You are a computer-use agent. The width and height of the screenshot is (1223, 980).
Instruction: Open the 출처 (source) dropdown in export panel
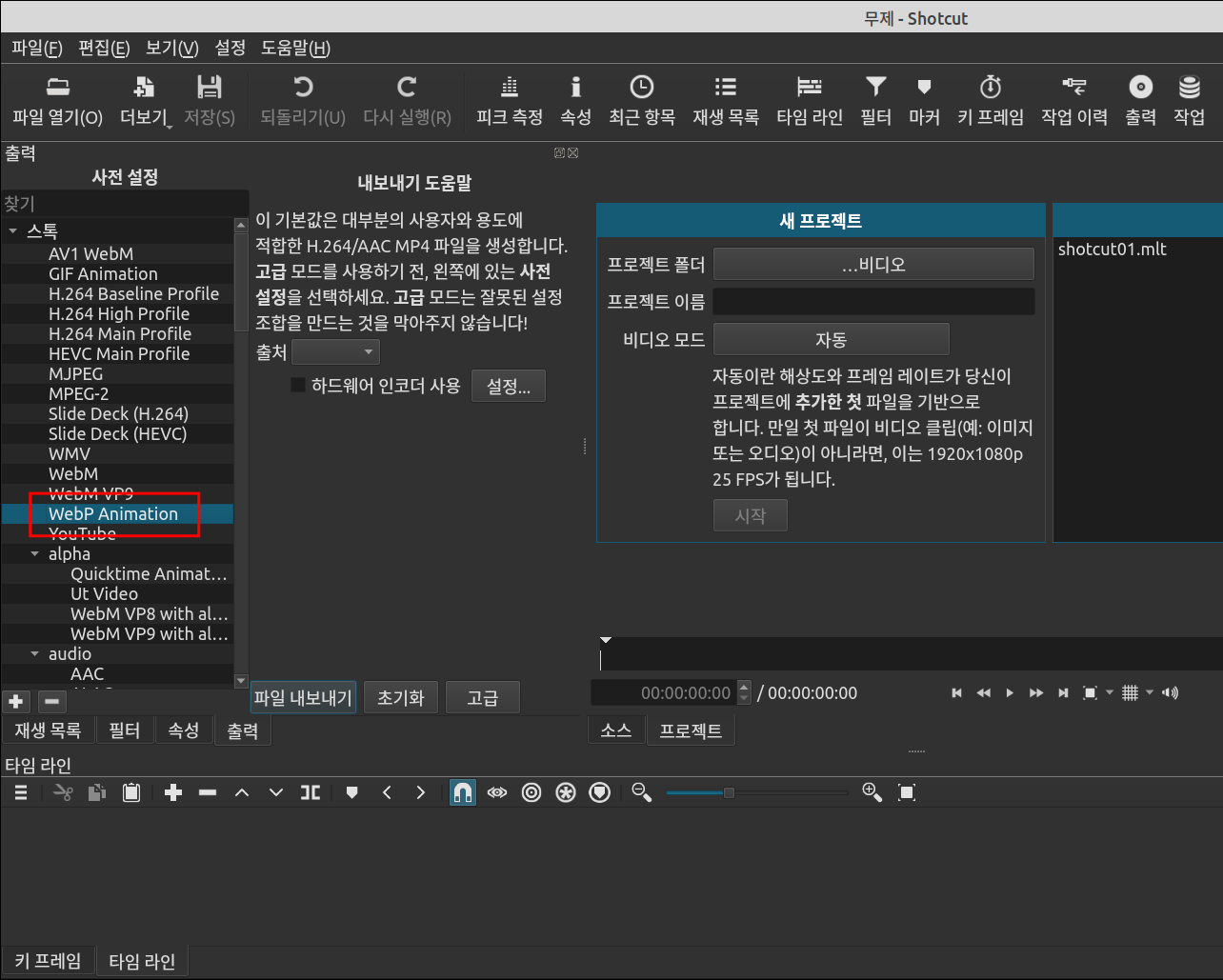pyautogui.click(x=335, y=350)
